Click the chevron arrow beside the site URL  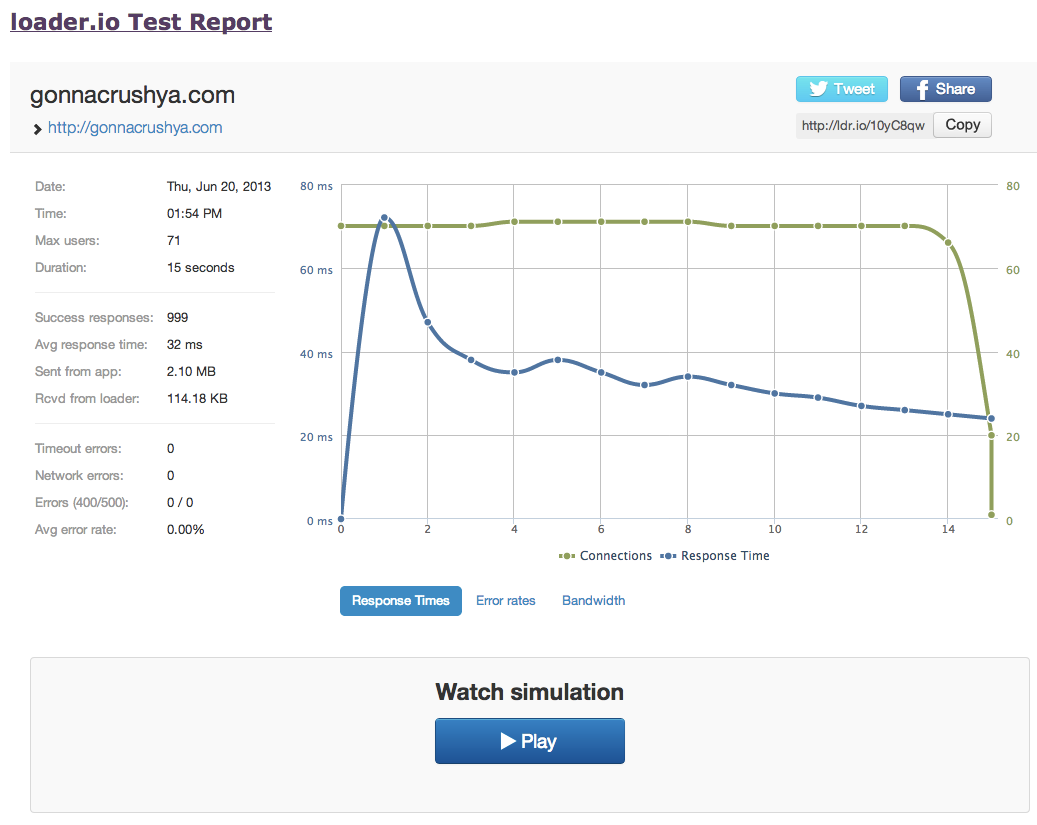(x=38, y=129)
